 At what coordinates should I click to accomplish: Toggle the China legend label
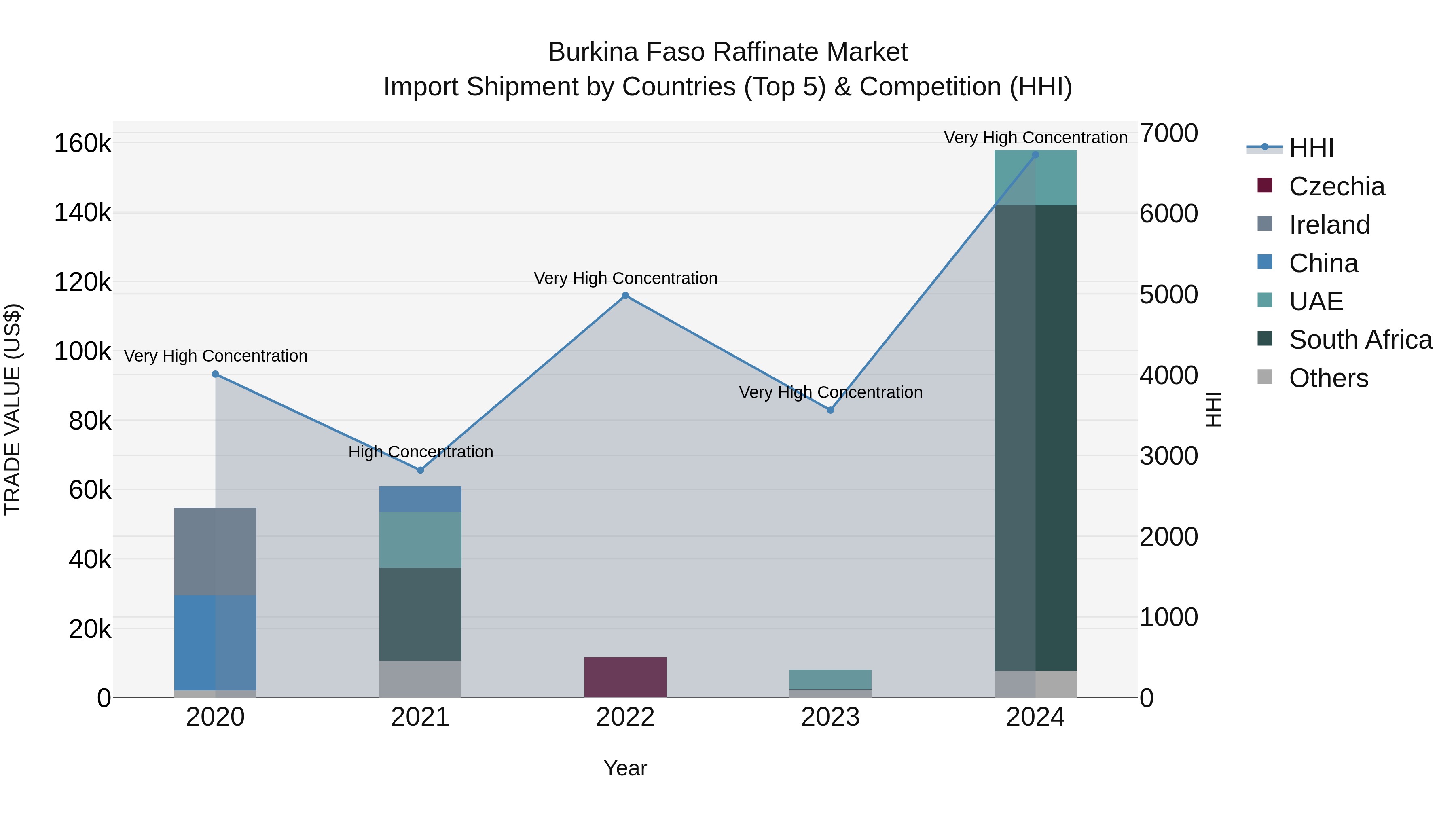coord(1324,263)
